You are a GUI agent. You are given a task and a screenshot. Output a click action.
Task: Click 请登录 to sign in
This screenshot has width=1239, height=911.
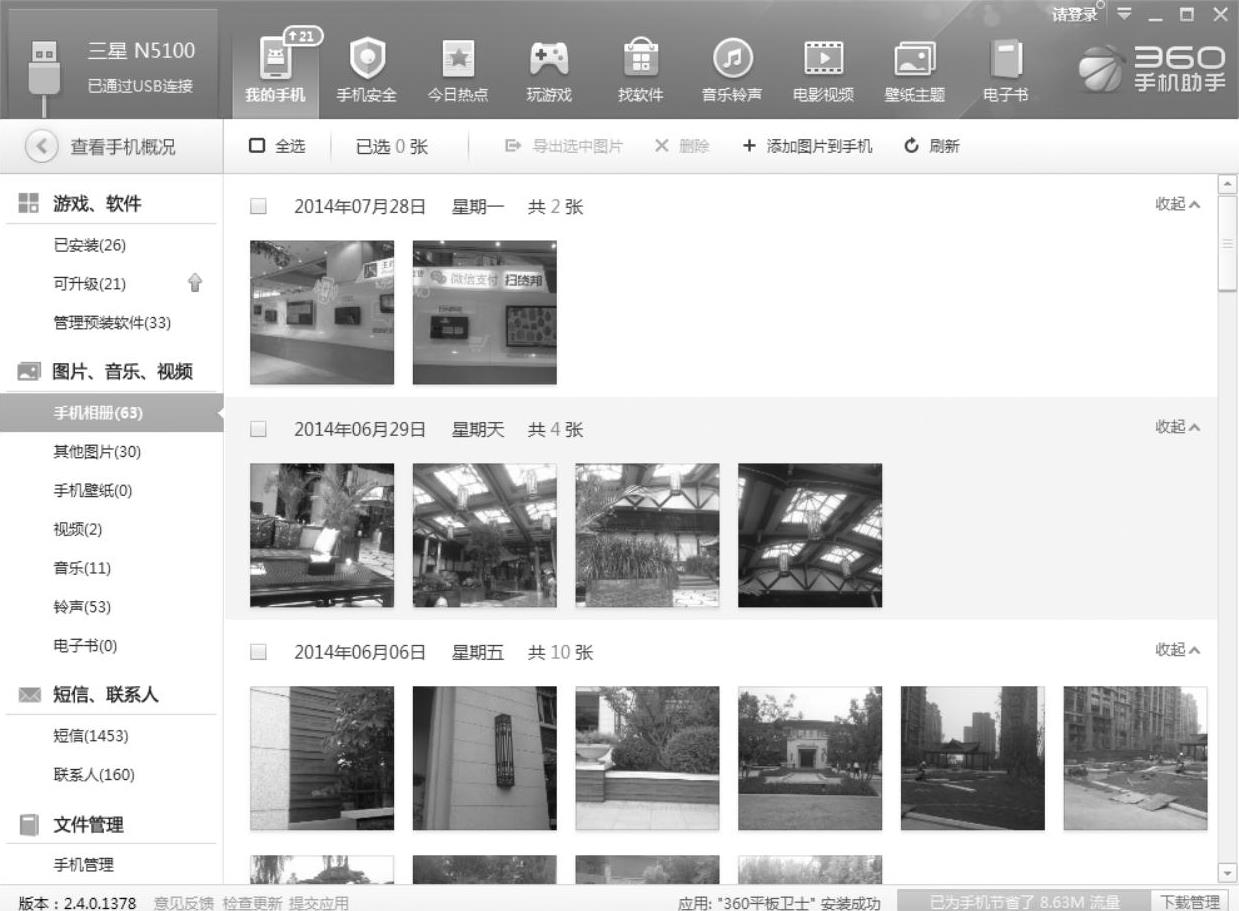click(1073, 14)
